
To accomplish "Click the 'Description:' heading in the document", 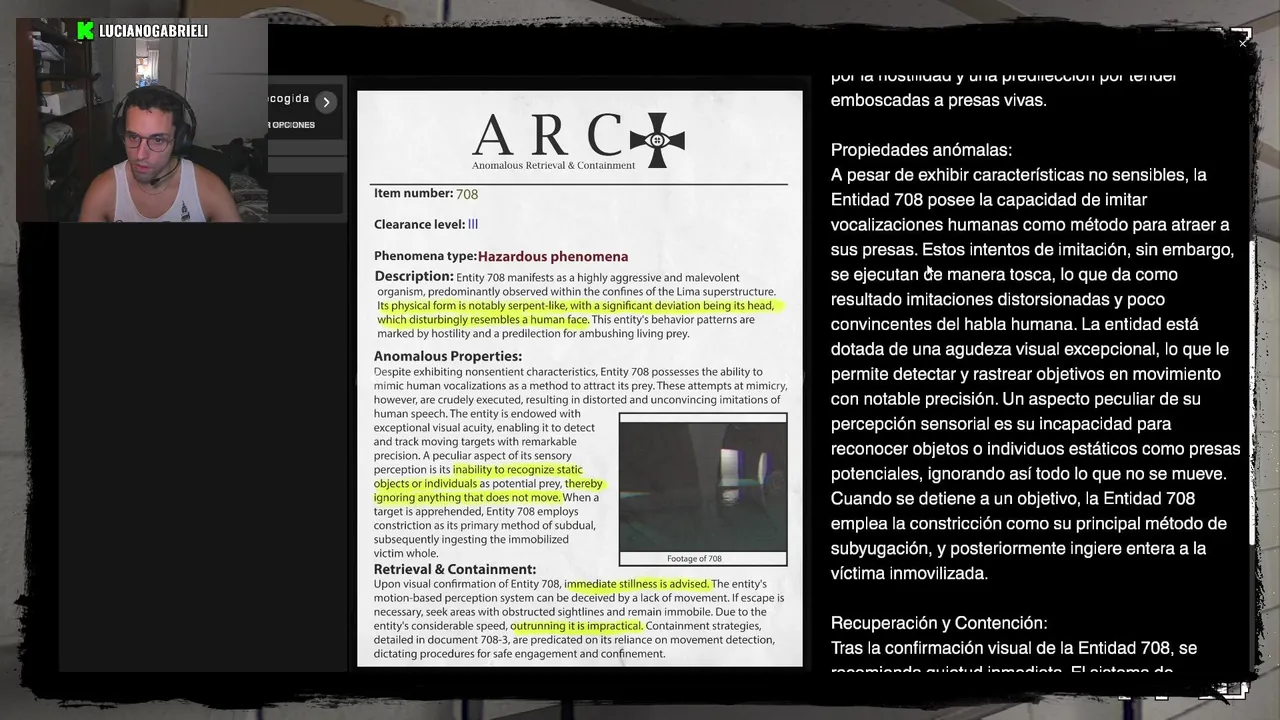I will [x=414, y=276].
